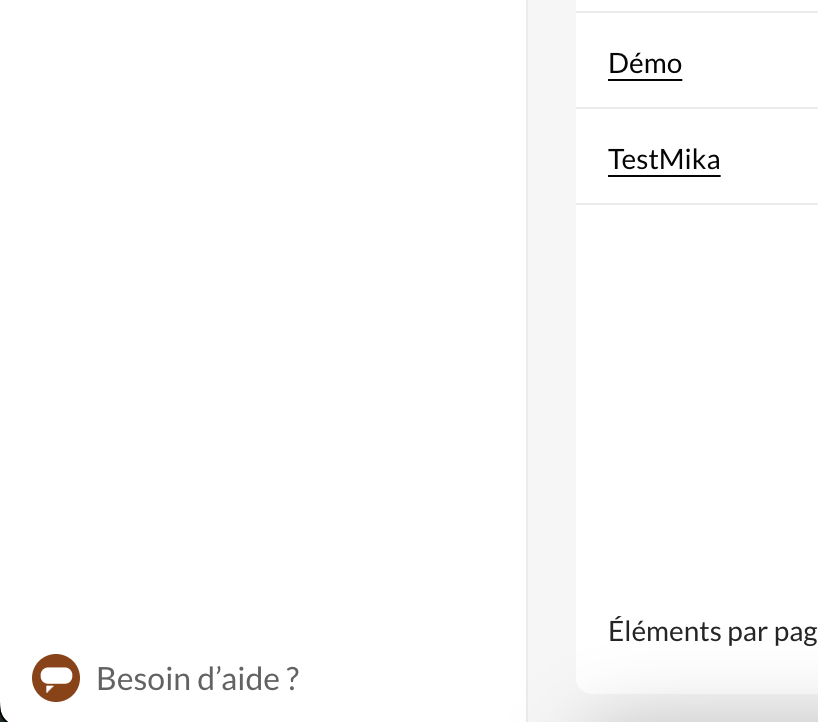
Task: Select the TestMika table row
Action: [x=697, y=156]
